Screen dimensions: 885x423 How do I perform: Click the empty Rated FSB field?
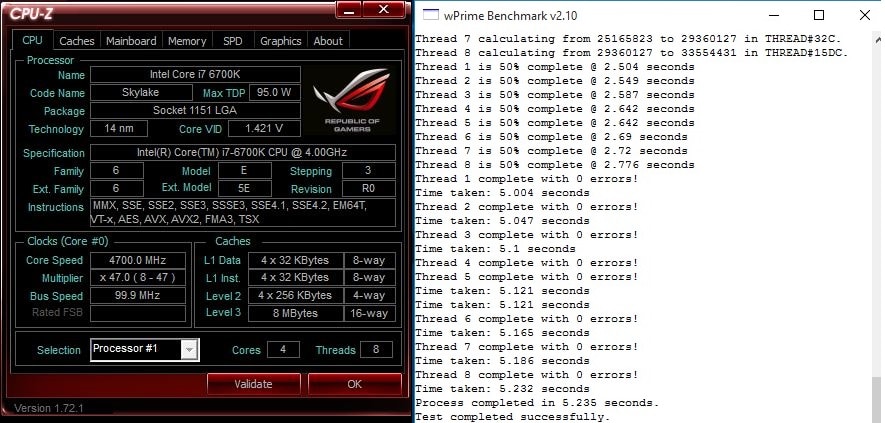click(x=138, y=313)
